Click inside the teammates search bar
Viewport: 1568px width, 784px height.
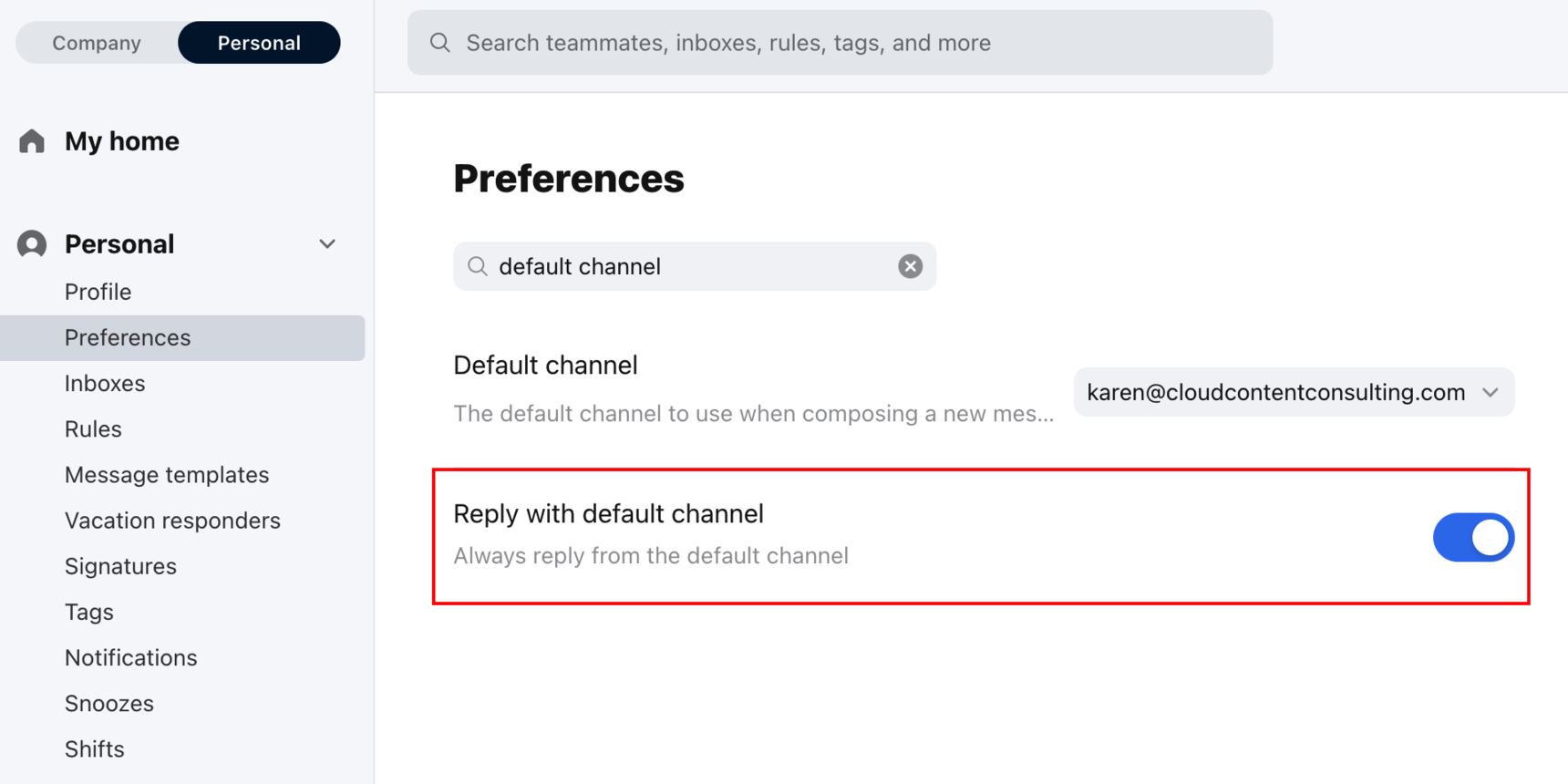pos(820,42)
